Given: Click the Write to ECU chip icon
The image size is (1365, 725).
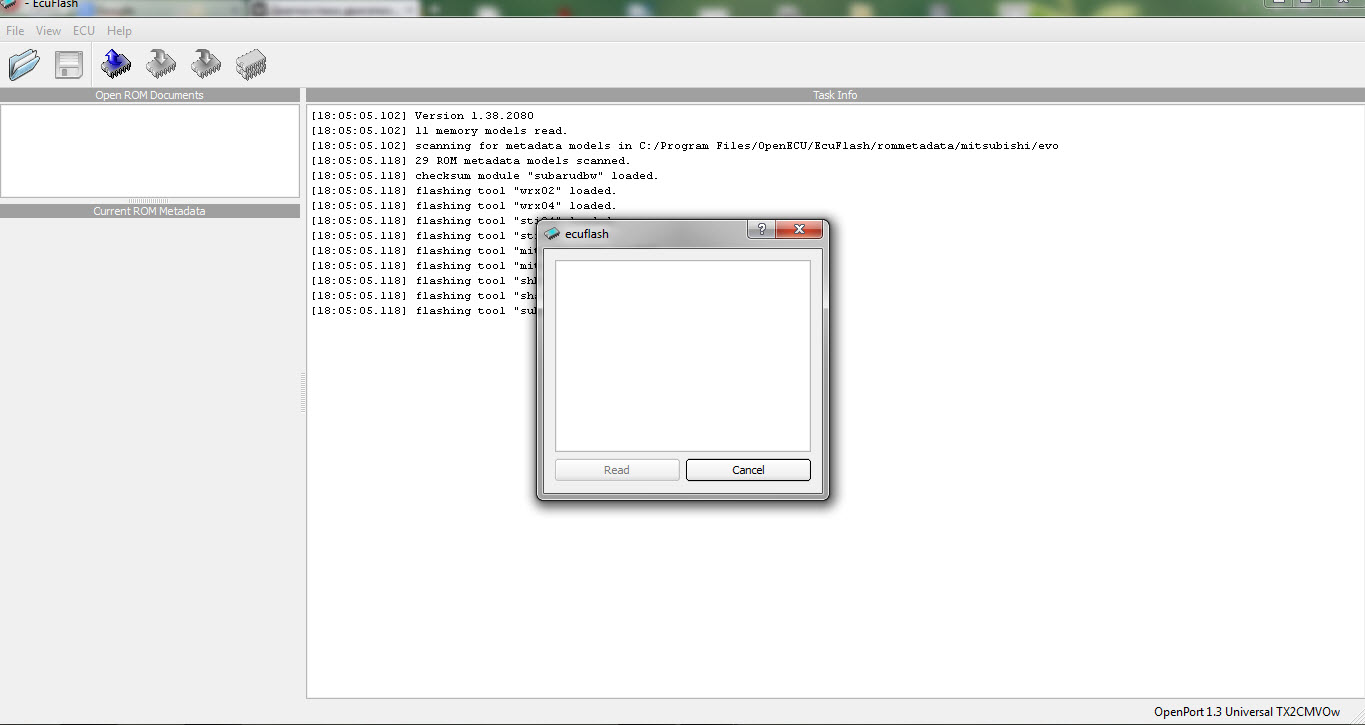Looking at the screenshot, I should 160,65.
